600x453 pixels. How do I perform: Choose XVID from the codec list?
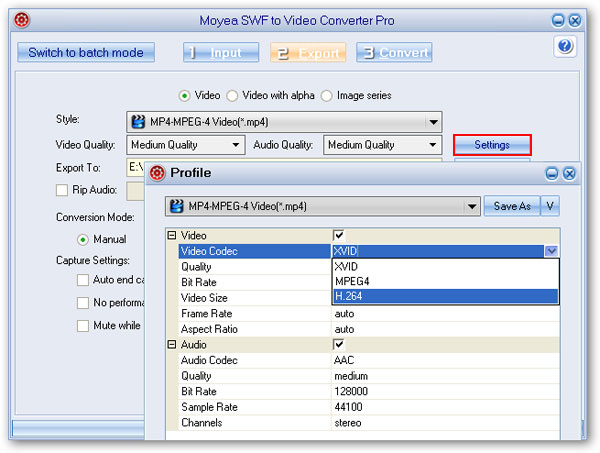tap(445, 266)
